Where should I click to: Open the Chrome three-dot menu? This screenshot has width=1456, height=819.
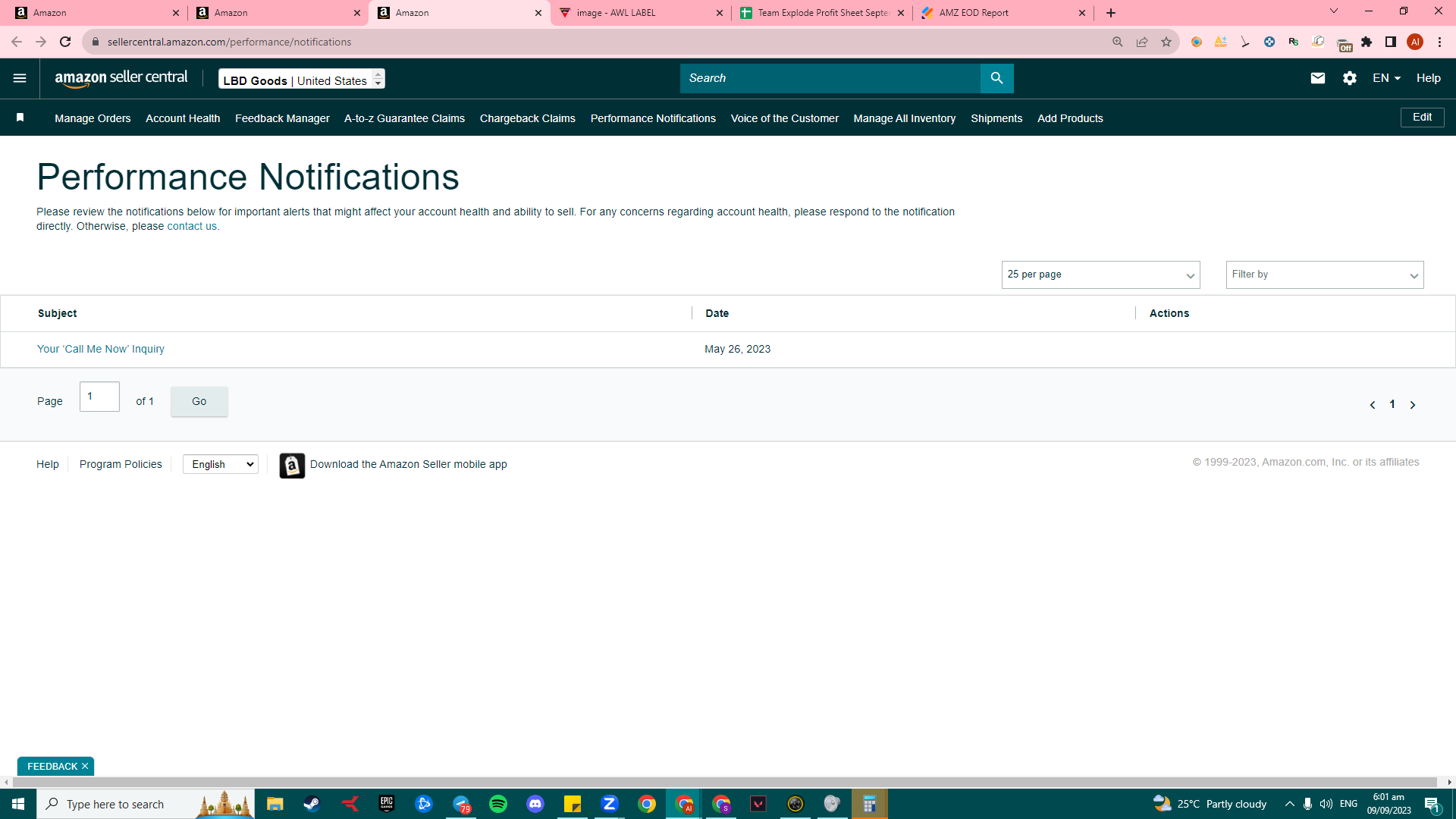[1439, 42]
